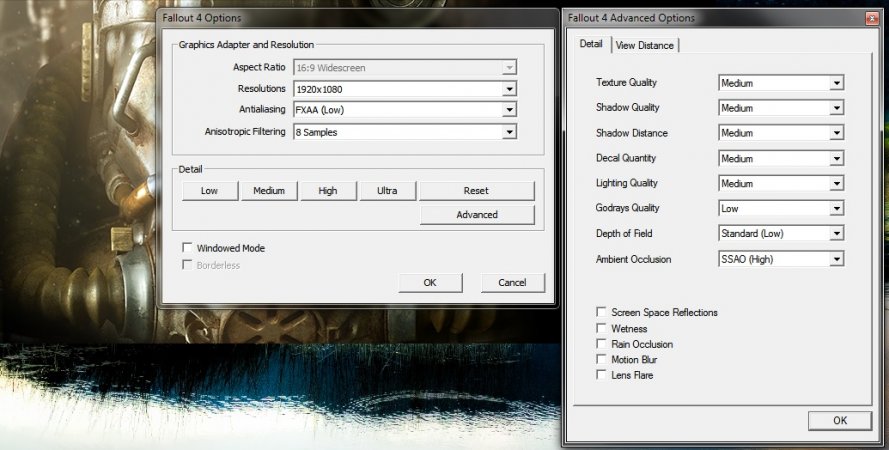Image resolution: width=889 pixels, height=450 pixels.
Task: Apply the Medium detail preset
Action: pos(269,191)
